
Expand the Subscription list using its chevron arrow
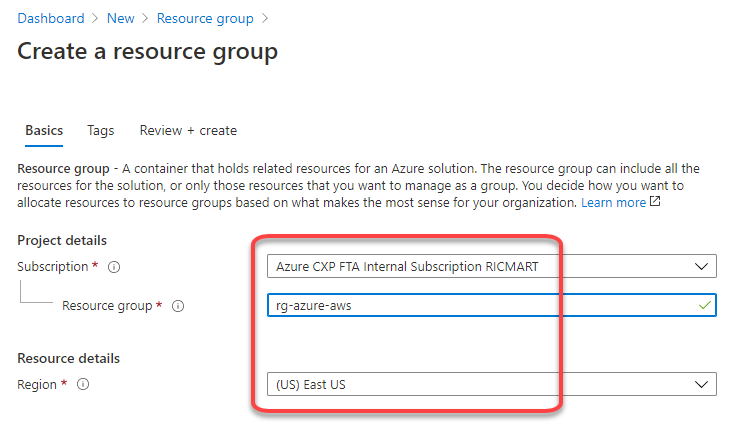coord(701,266)
